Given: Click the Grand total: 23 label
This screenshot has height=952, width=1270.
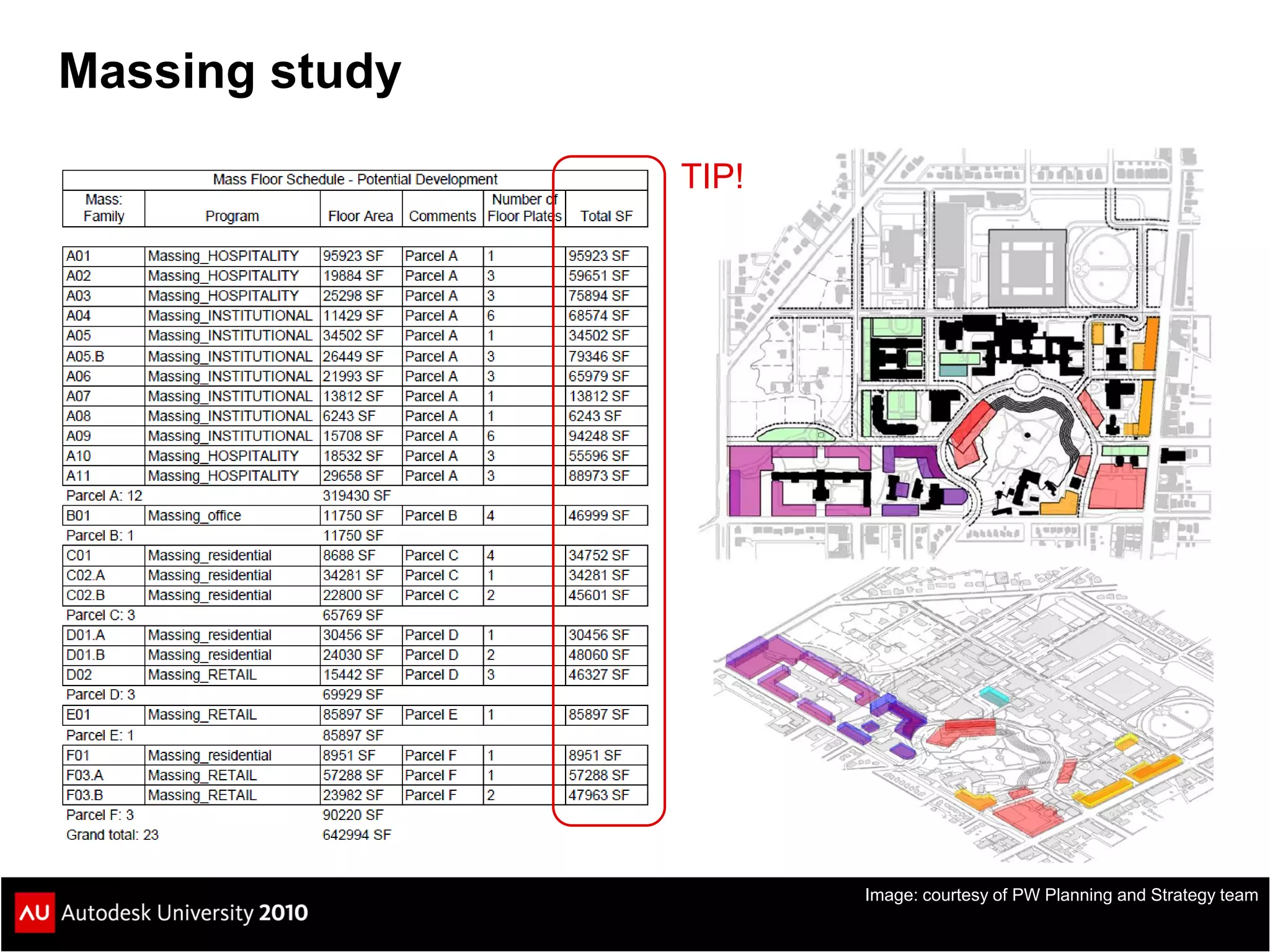Looking at the screenshot, I should (112, 835).
